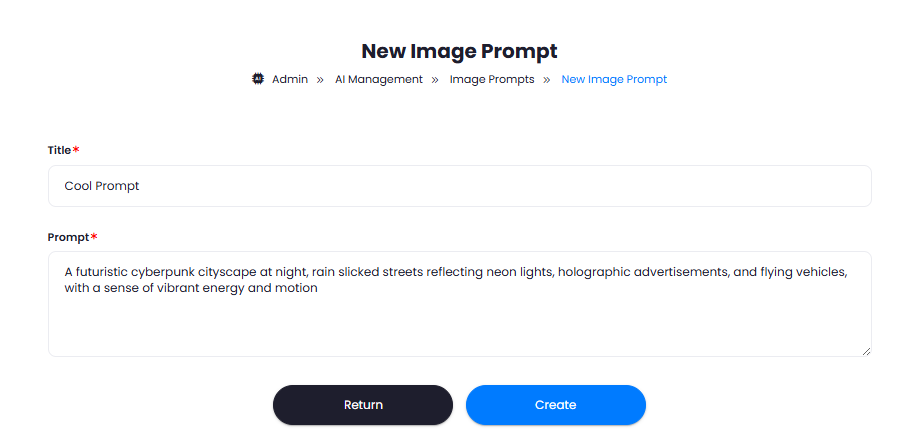Click inside the Prompt textarea text
This screenshot has width=910, height=443.
click(x=460, y=304)
